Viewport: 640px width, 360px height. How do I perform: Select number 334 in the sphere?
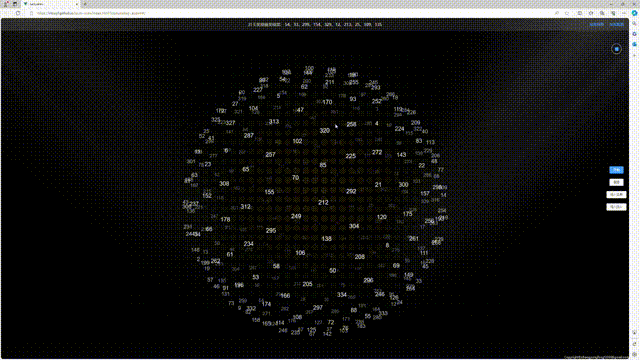coord(342,295)
